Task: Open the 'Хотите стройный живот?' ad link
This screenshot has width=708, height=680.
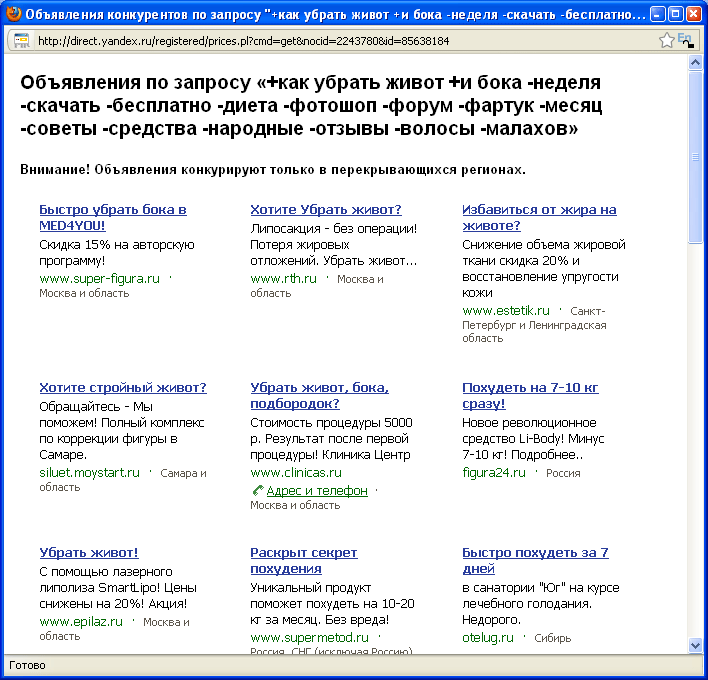Action: (x=123, y=387)
